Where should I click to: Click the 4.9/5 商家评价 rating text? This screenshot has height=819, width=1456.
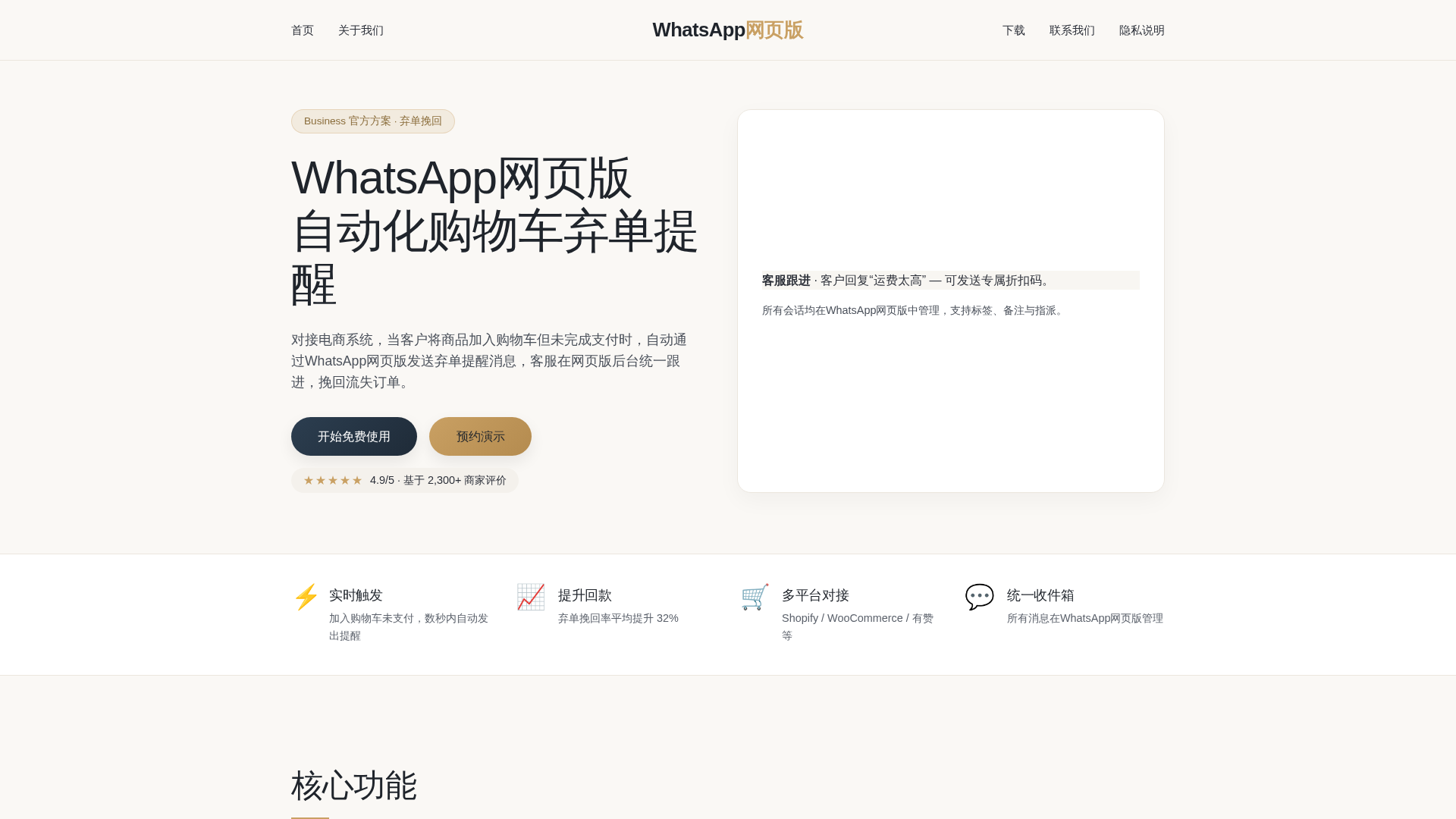(x=438, y=480)
